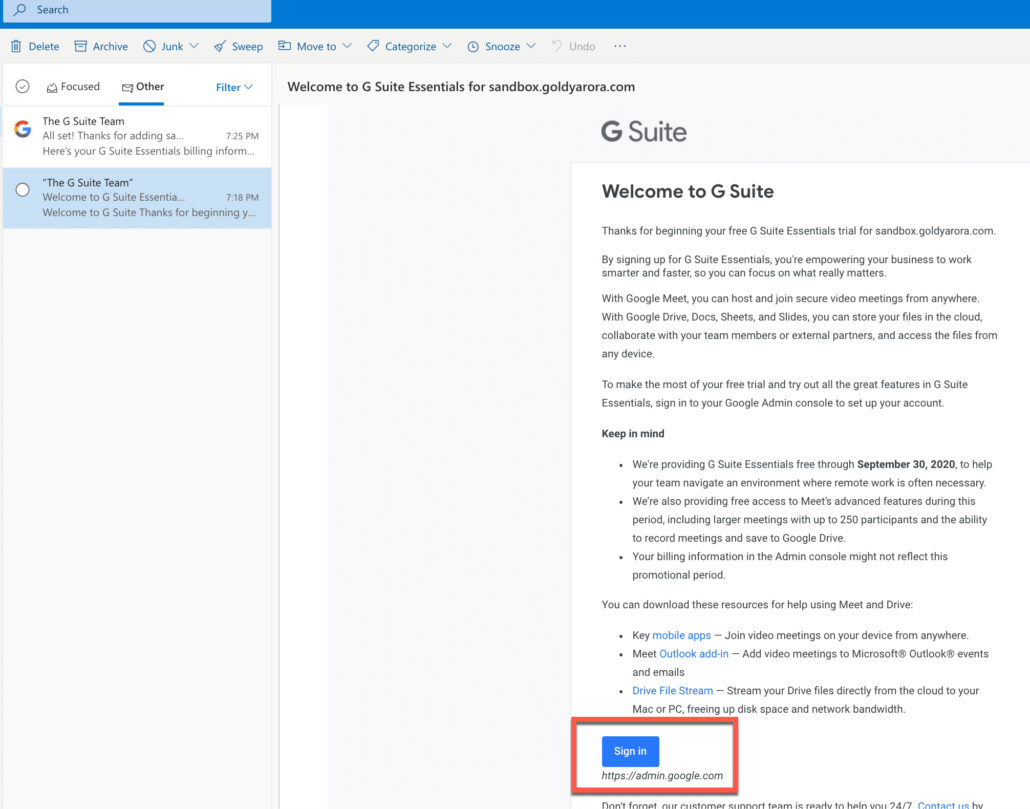This screenshot has height=809, width=1030.
Task: Click the Keep in mind bold text
Action: pos(633,433)
